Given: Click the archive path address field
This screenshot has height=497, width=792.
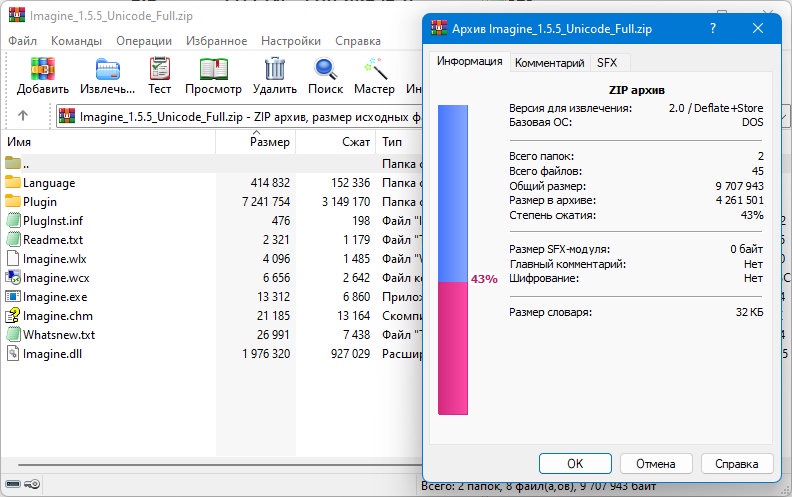Looking at the screenshot, I should [x=239, y=116].
